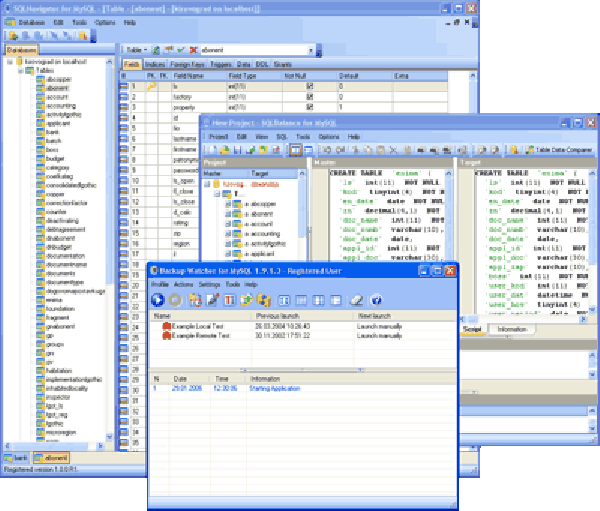Click profile wizard icon after Stop button

[x=195, y=300]
